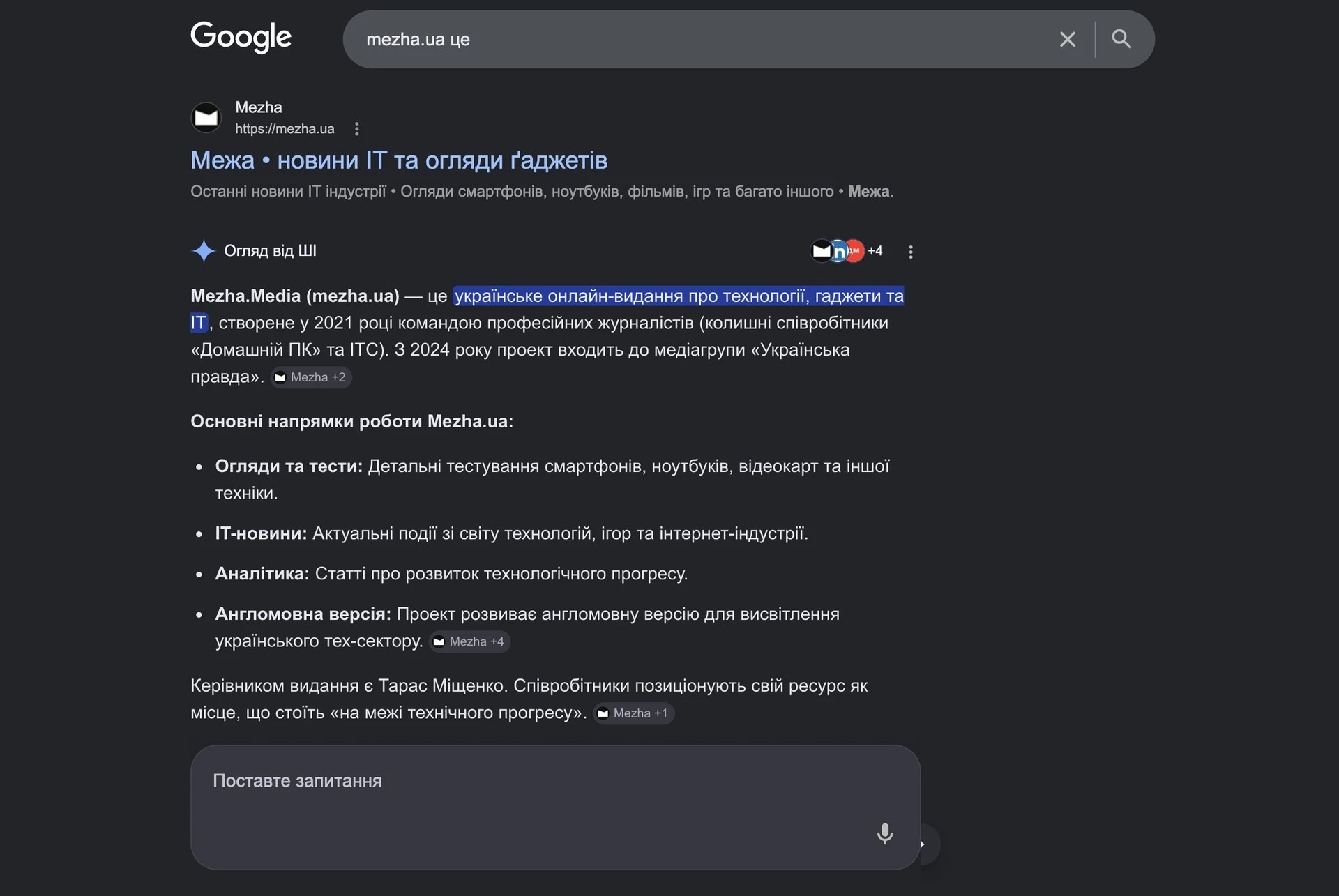This screenshot has width=1339, height=896.
Task: Click the 'Англомовна версія:' bullet
Action: (x=303, y=614)
